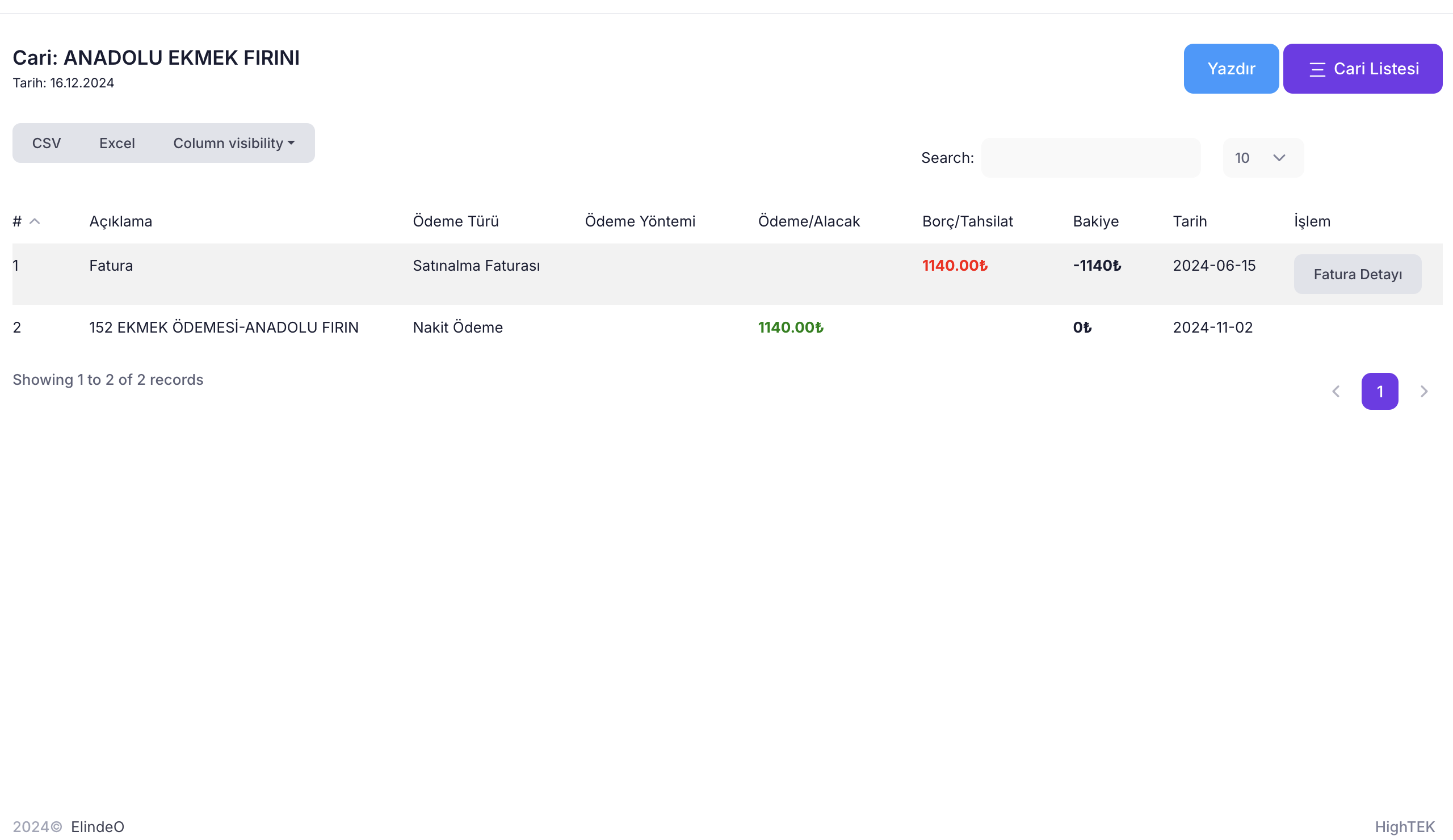The width and height of the screenshot is (1453, 840).
Task: Click Tarih: 16.12.2024 text
Action: coord(64,83)
